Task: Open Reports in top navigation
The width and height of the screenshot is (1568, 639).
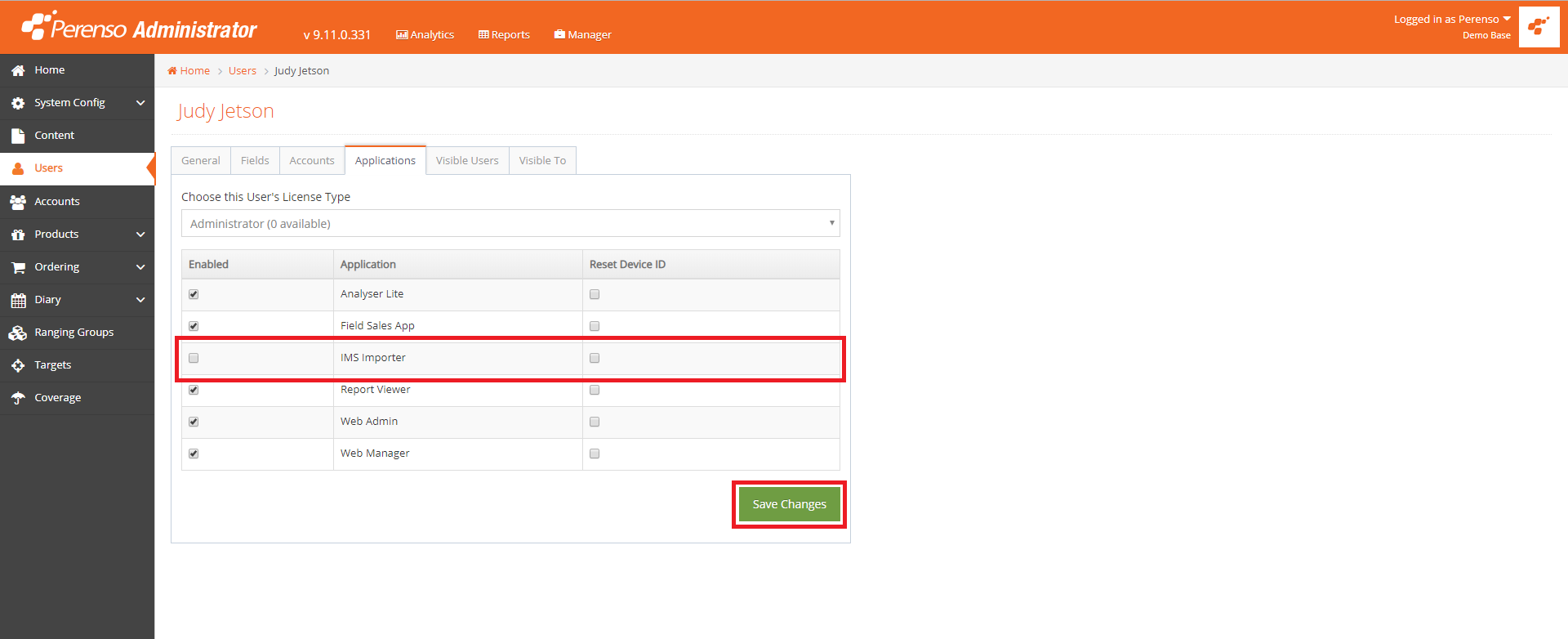Action: pos(504,34)
